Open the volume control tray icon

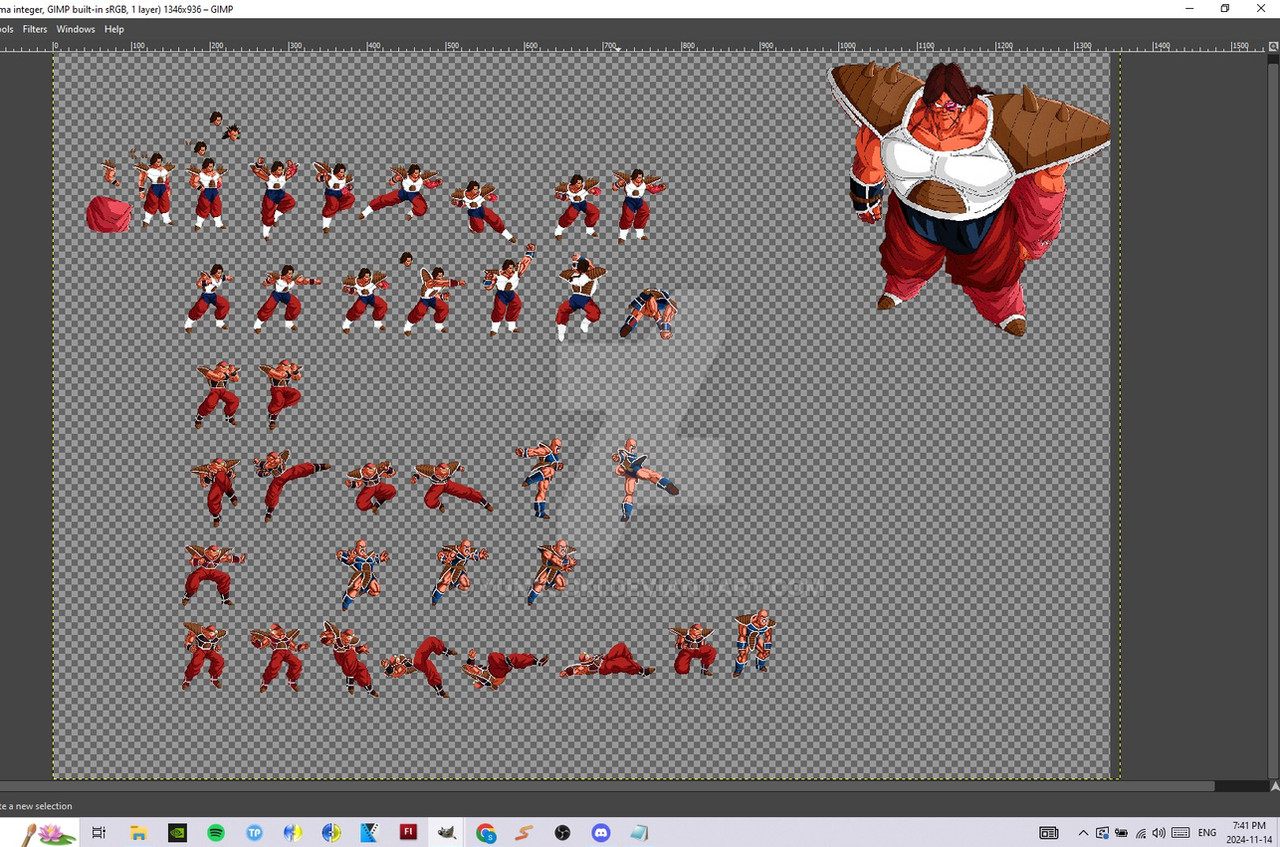tap(1159, 832)
